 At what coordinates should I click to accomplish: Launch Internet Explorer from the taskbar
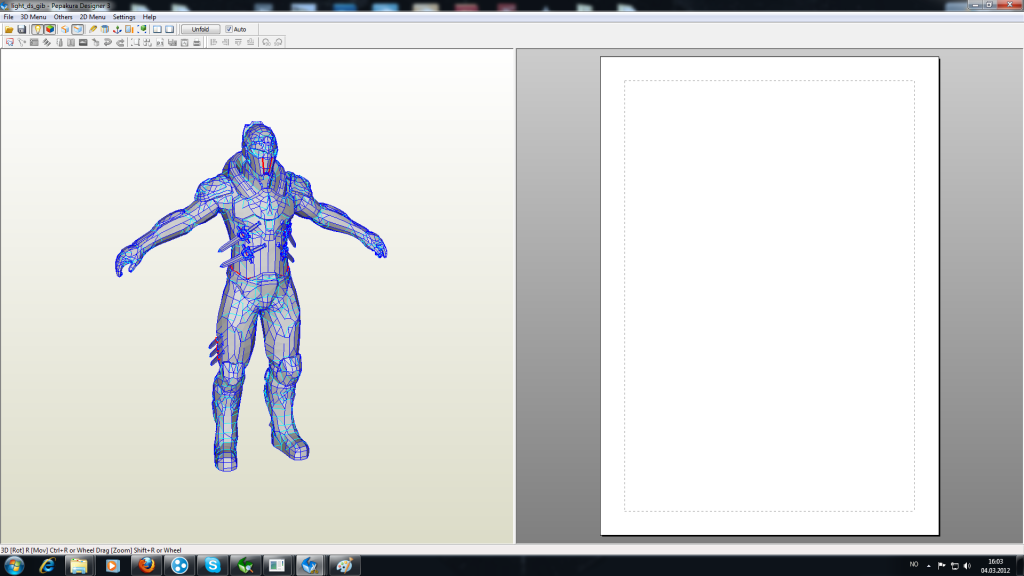click(46, 566)
